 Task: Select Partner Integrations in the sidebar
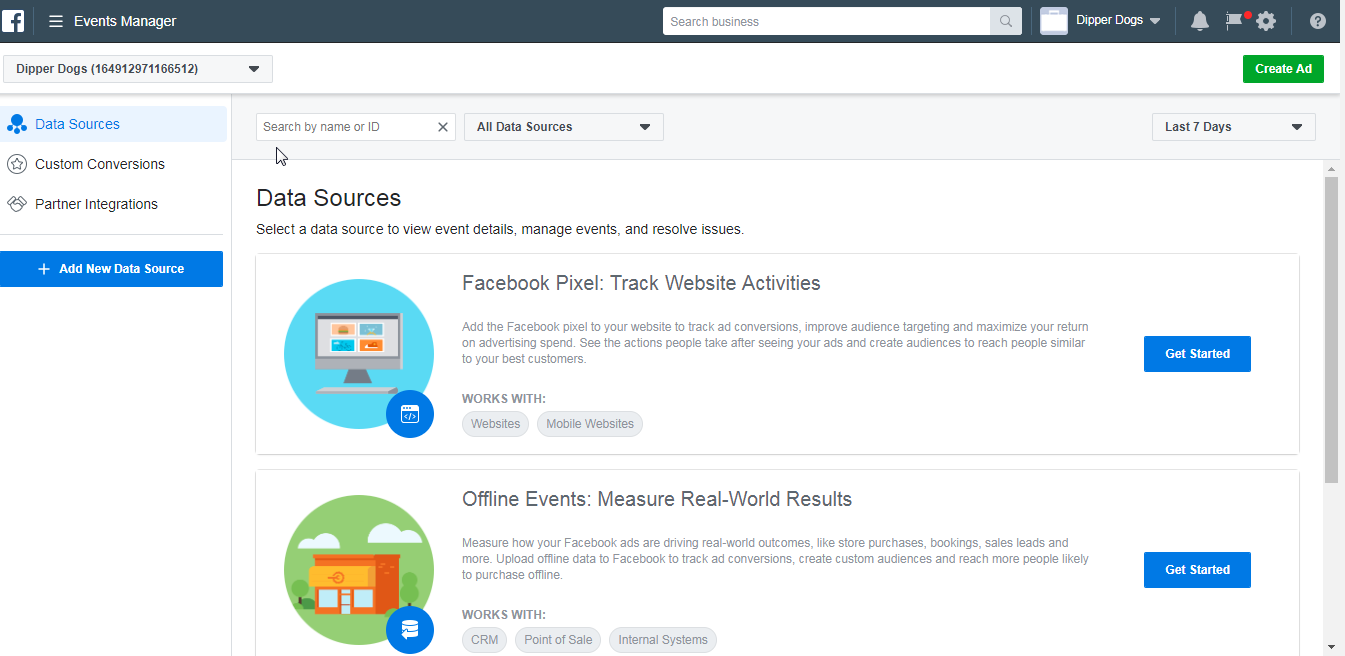coord(96,204)
